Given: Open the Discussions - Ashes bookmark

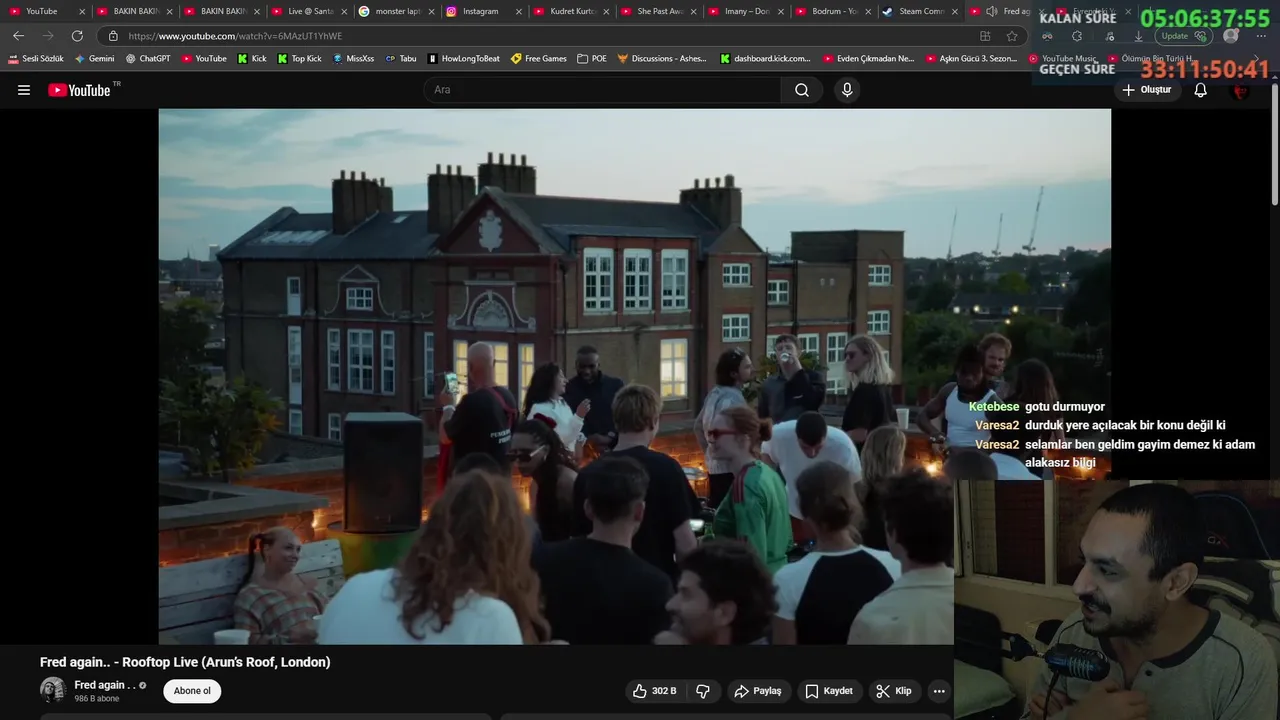Looking at the screenshot, I should pos(662,59).
